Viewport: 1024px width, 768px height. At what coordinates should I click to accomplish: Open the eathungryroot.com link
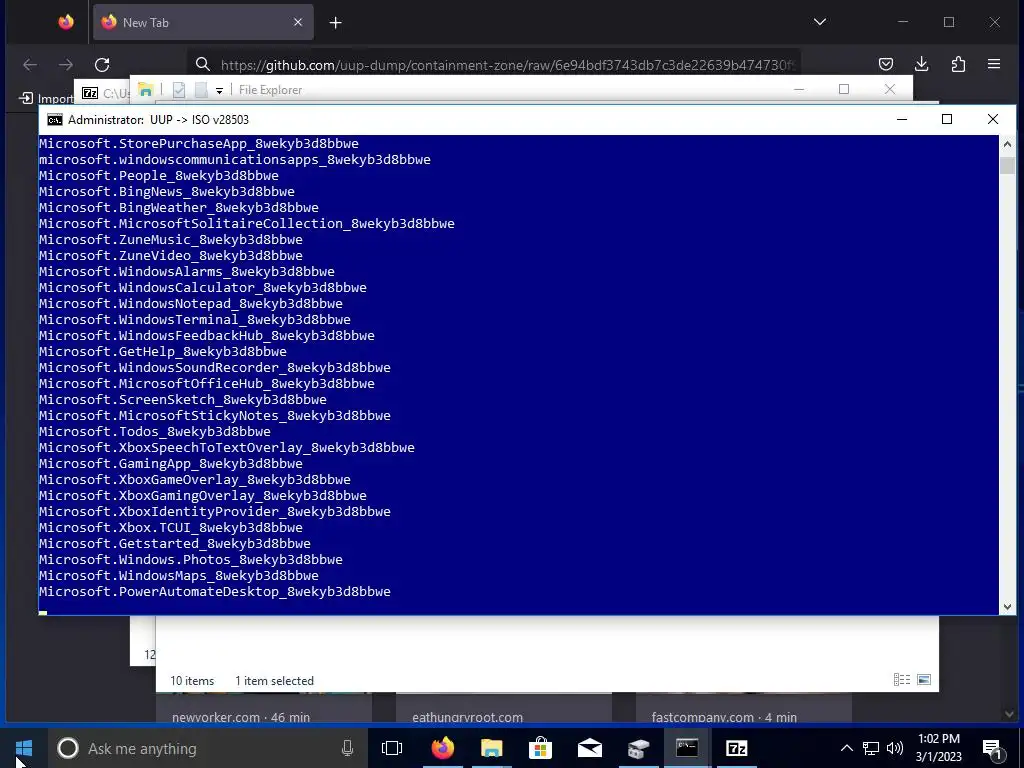pos(468,717)
